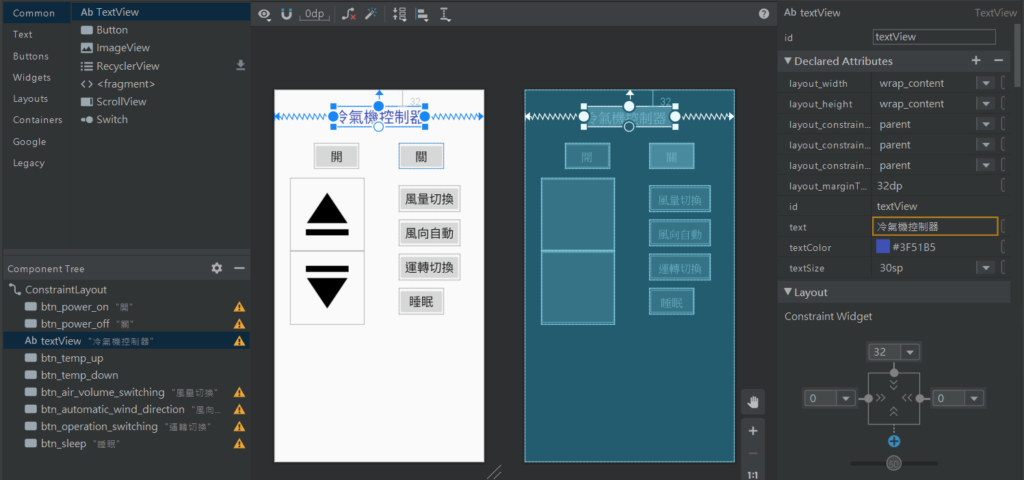The height and width of the screenshot is (480, 1024).
Task: Click the help question mark icon
Action: [x=764, y=14]
